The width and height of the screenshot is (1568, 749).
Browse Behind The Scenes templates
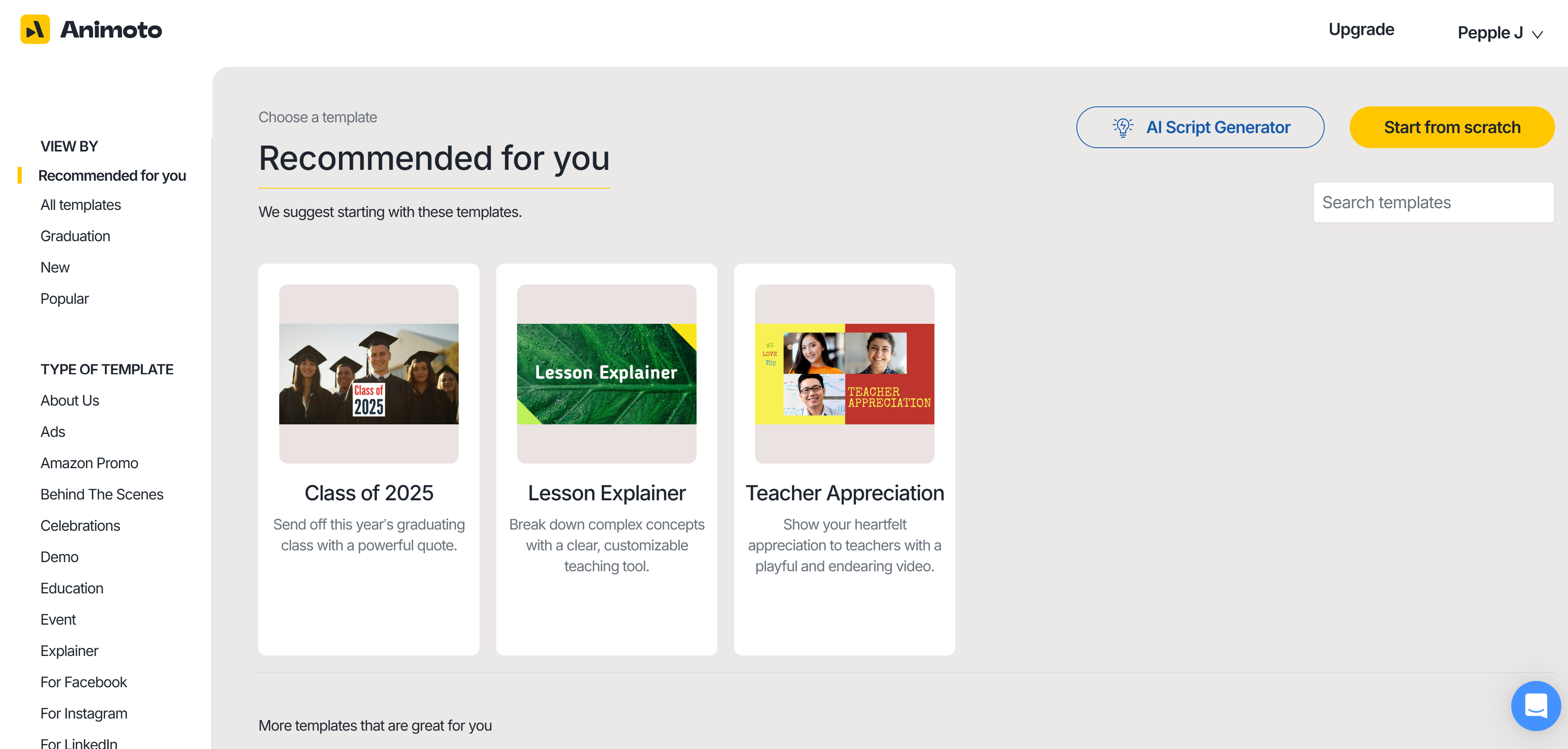[102, 494]
